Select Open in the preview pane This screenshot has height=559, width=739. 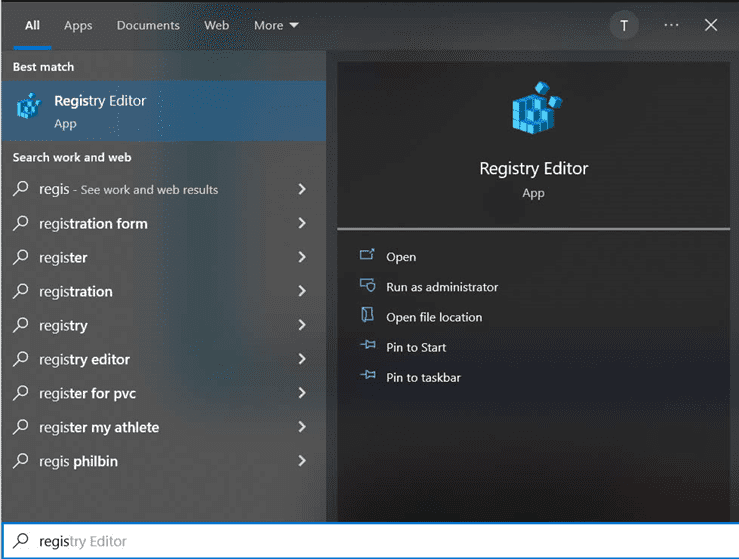point(401,257)
